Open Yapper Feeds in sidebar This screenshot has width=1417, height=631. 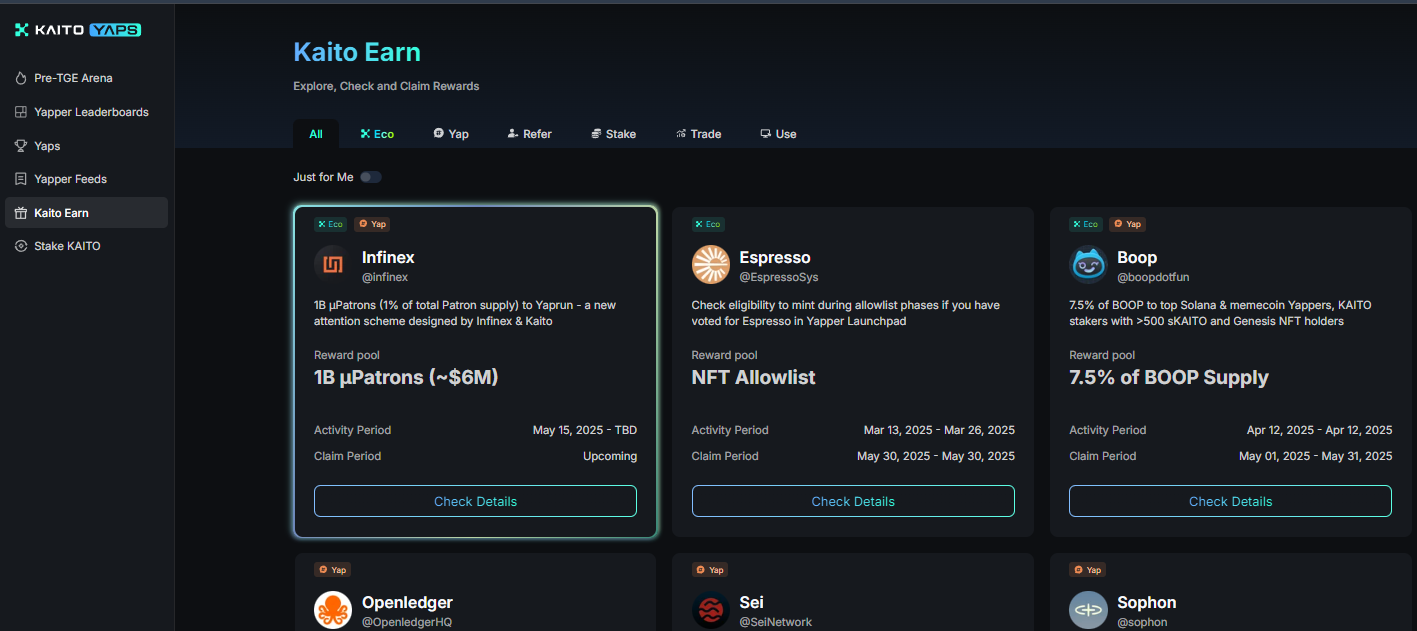[x=87, y=179]
